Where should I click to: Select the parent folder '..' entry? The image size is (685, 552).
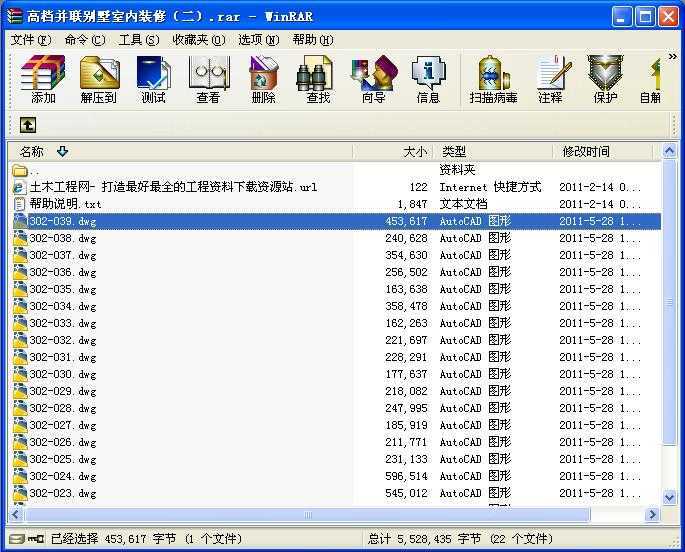[25, 170]
